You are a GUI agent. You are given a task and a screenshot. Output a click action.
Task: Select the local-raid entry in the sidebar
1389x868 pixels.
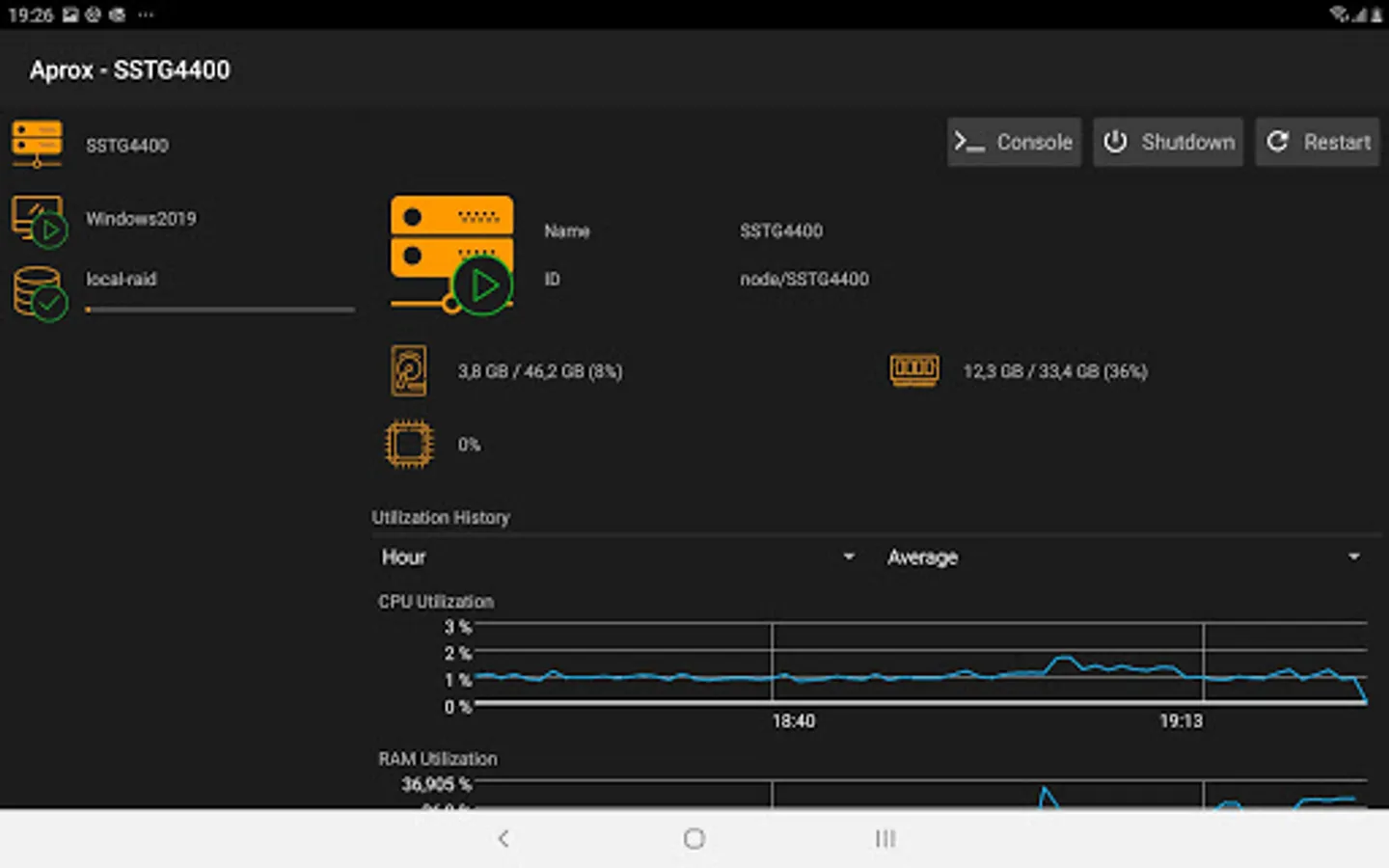coord(121,279)
